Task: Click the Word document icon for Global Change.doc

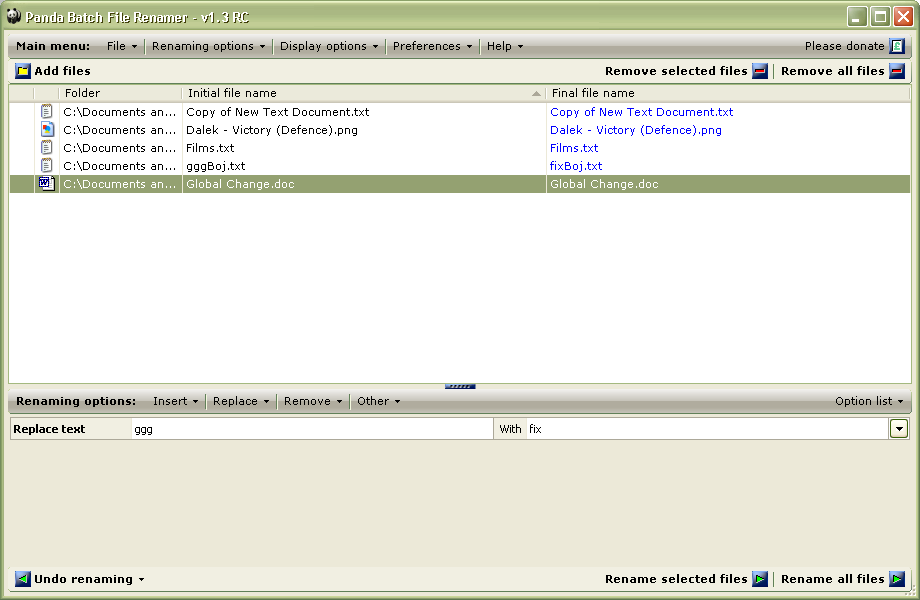Action: click(47, 184)
